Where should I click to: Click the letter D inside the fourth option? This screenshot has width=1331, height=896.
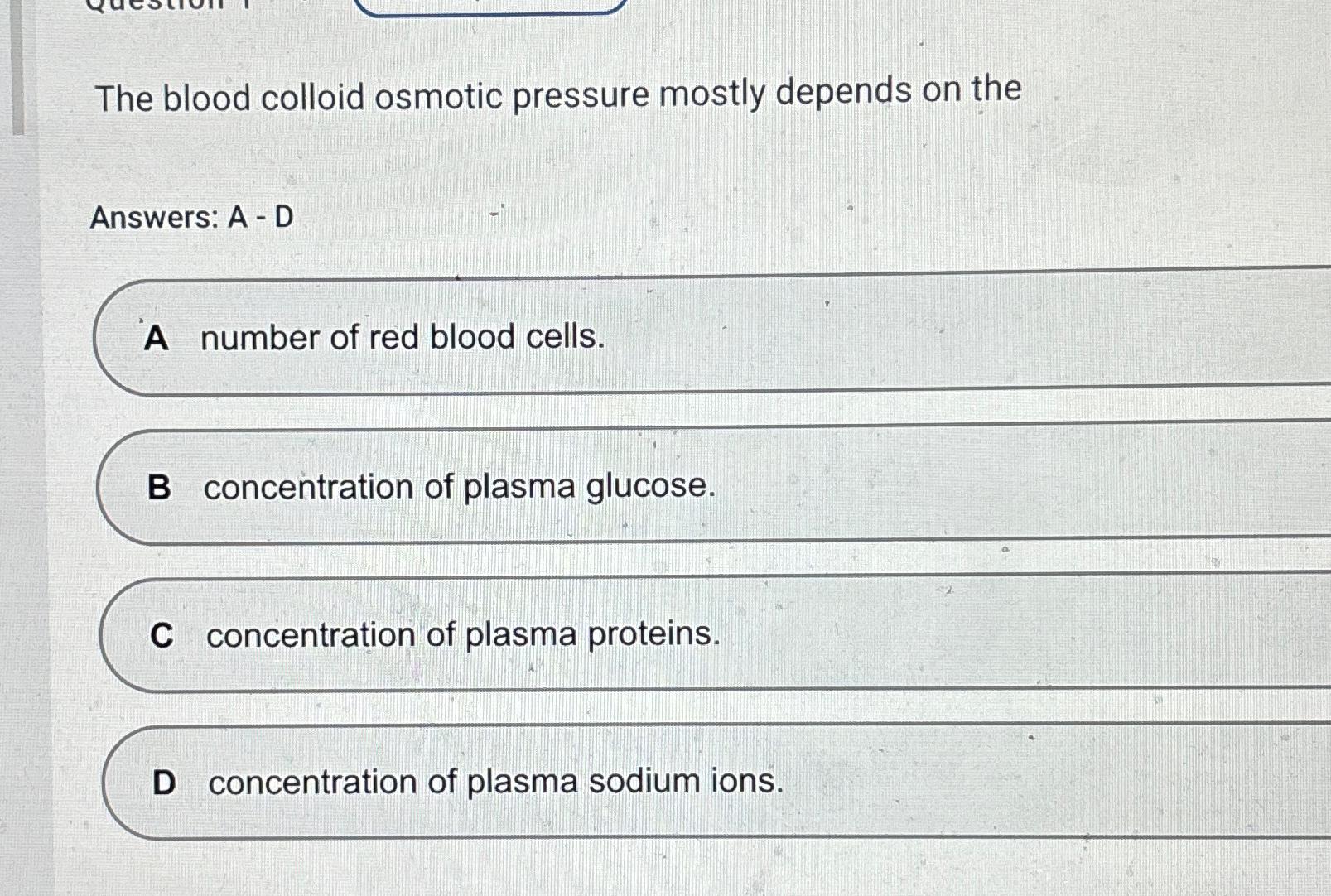165,782
